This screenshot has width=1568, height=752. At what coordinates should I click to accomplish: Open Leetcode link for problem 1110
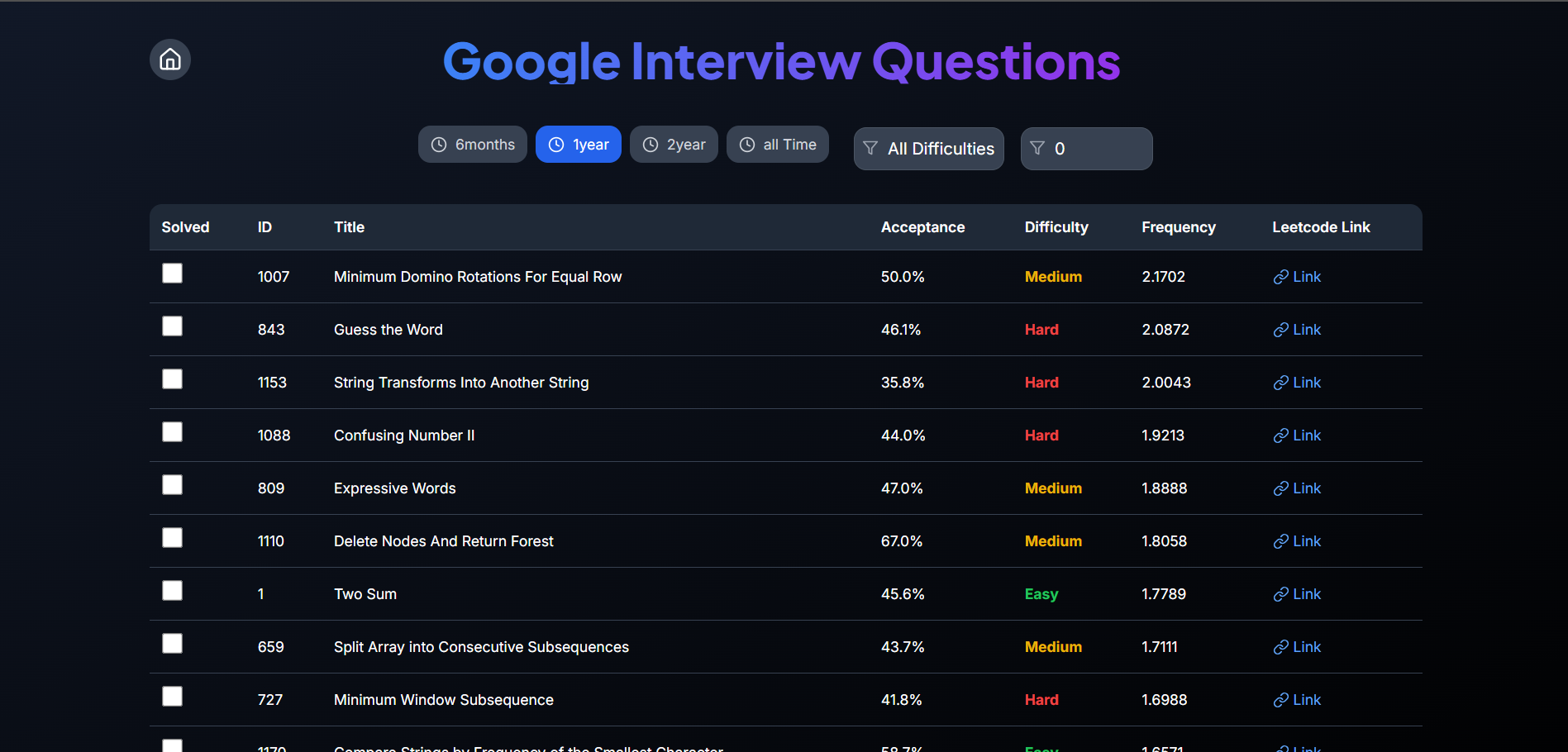coord(1297,541)
